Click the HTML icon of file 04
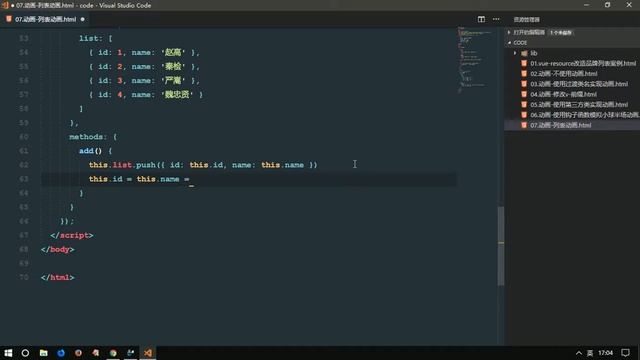 coord(524,94)
